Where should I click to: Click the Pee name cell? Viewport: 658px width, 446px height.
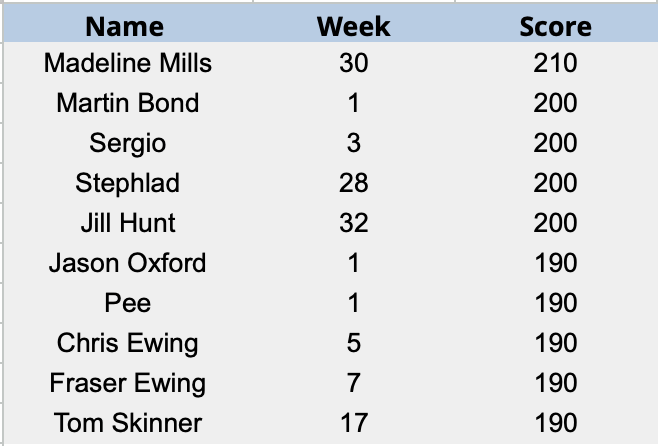click(128, 303)
